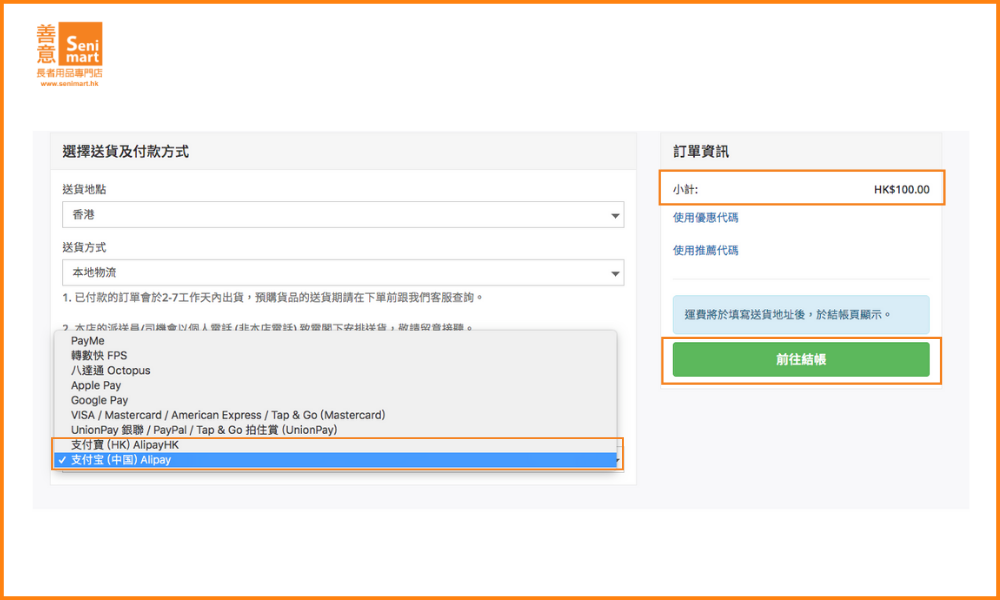The width and height of the screenshot is (1000, 600).
Task: Click the 選擇送貨及付款方式 heading
Action: (x=126, y=152)
